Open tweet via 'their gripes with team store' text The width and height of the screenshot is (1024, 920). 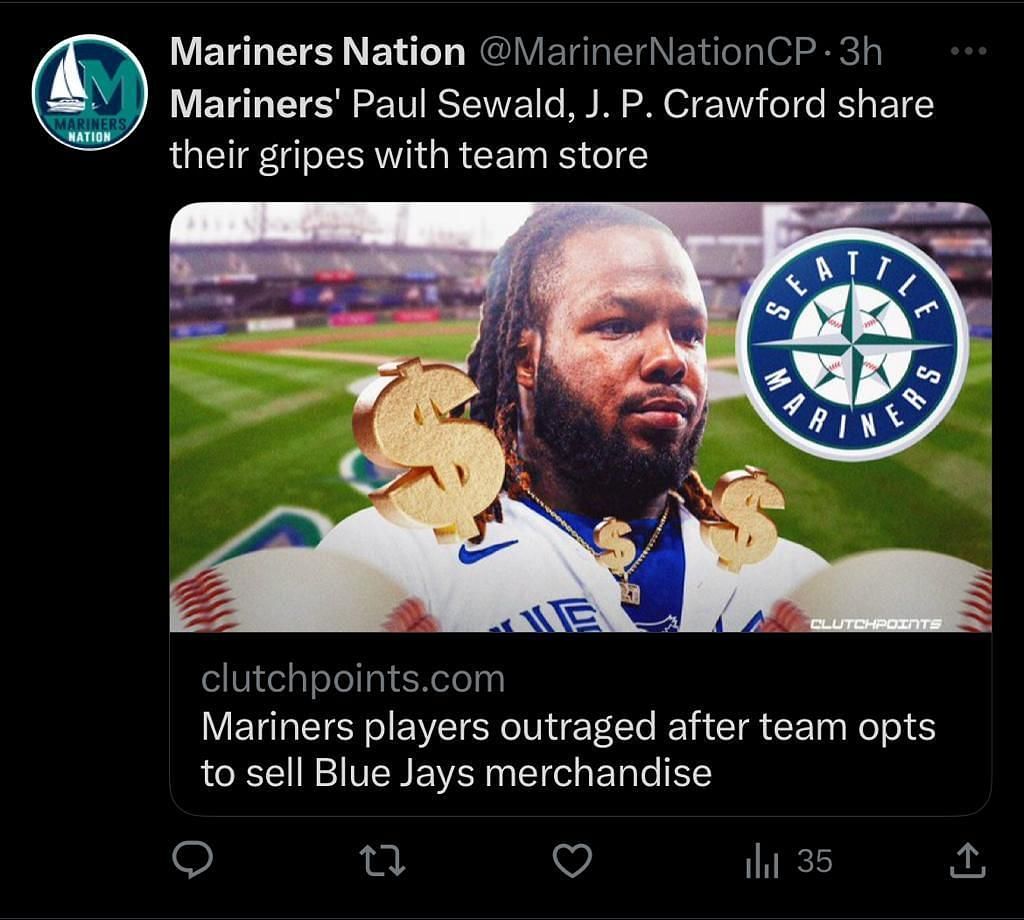[x=409, y=155]
